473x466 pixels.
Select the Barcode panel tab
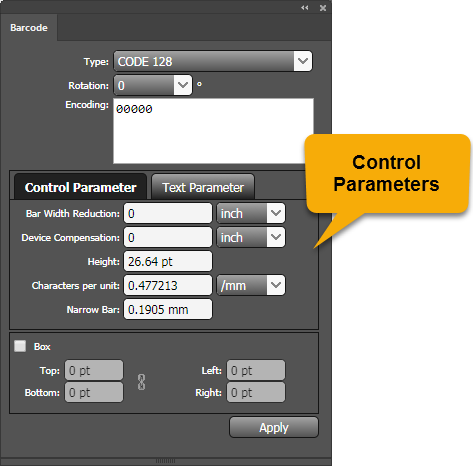(29, 28)
